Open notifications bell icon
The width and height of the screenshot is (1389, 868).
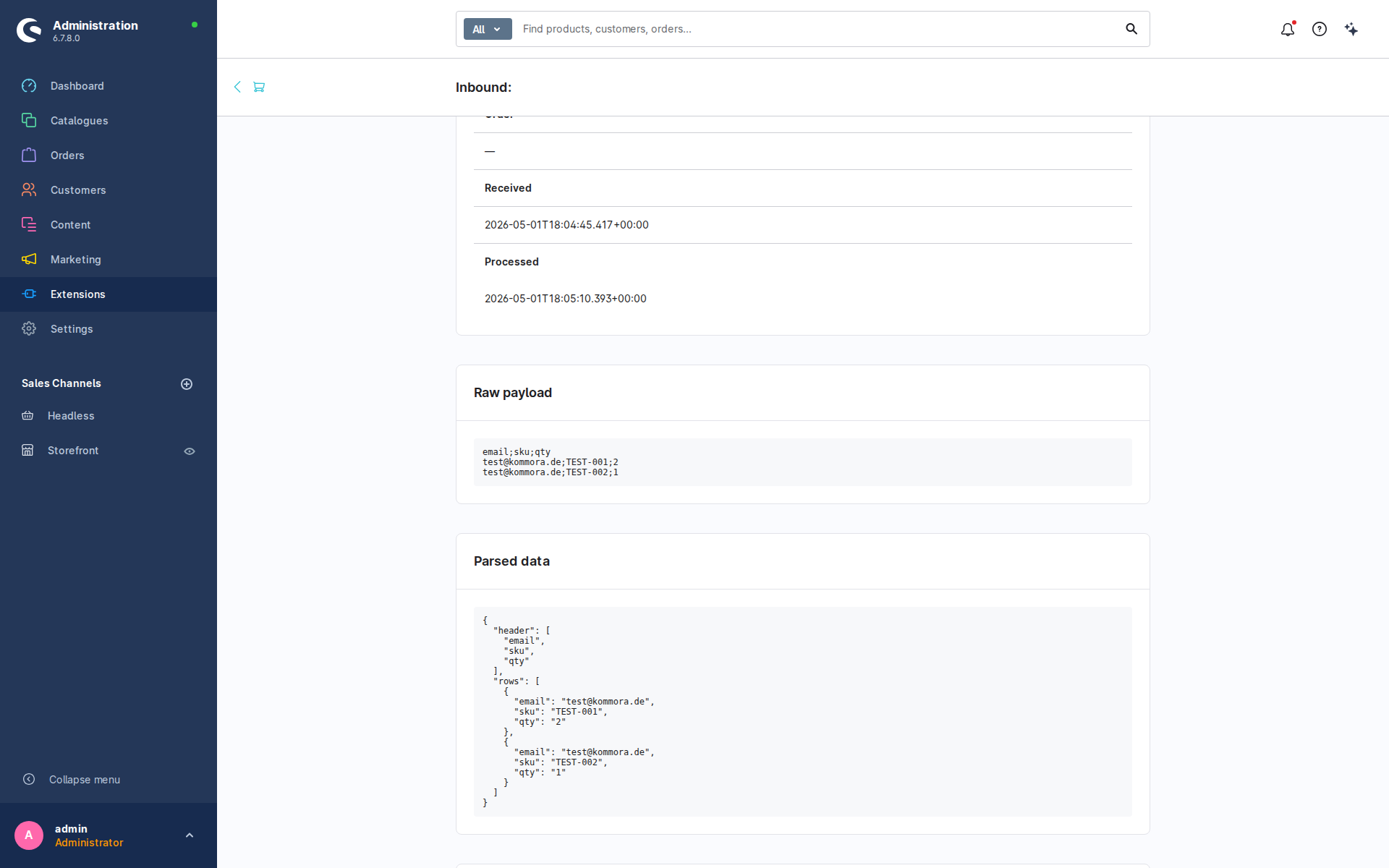1288,29
